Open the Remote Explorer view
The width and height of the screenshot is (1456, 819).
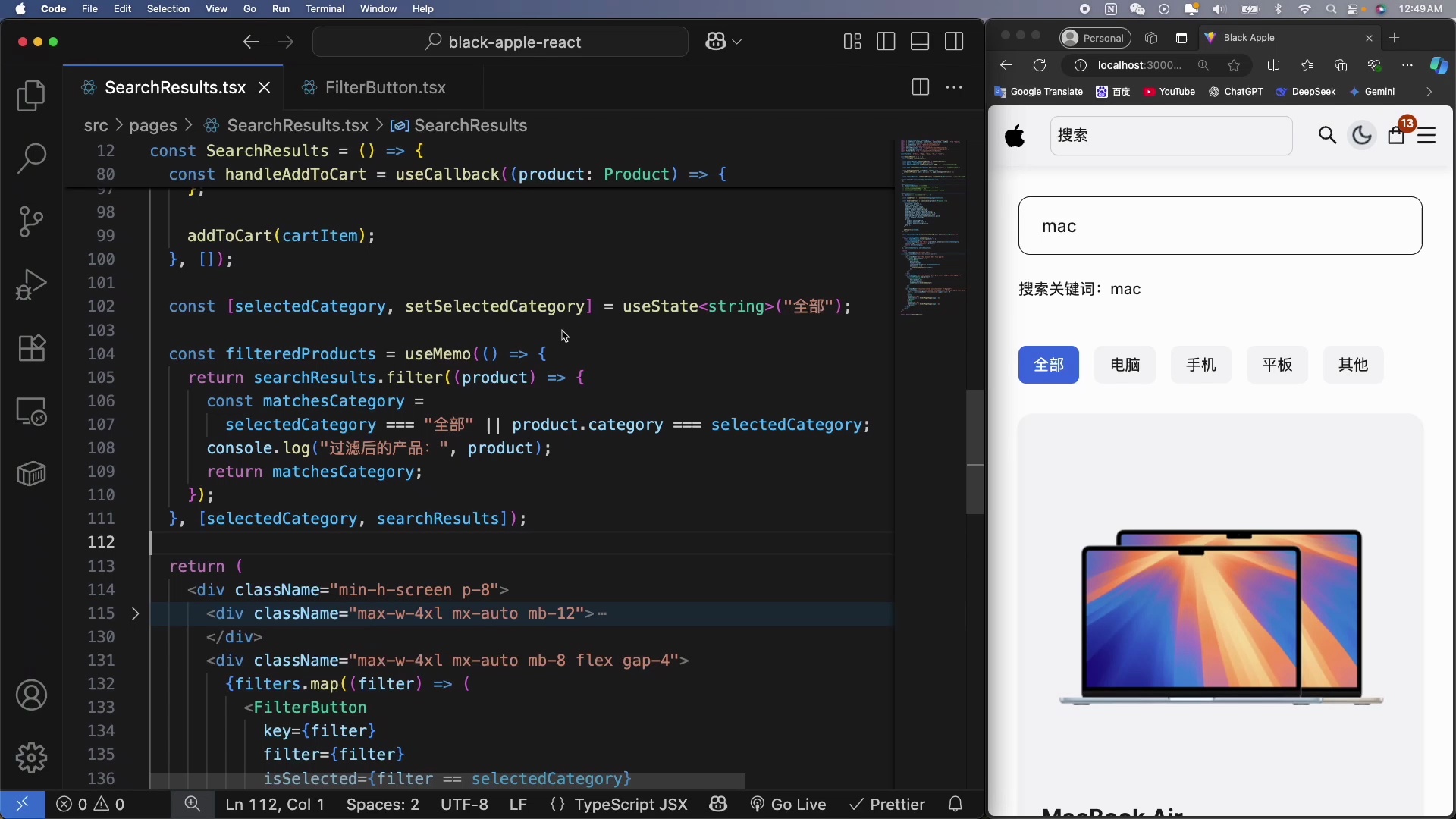(31, 412)
